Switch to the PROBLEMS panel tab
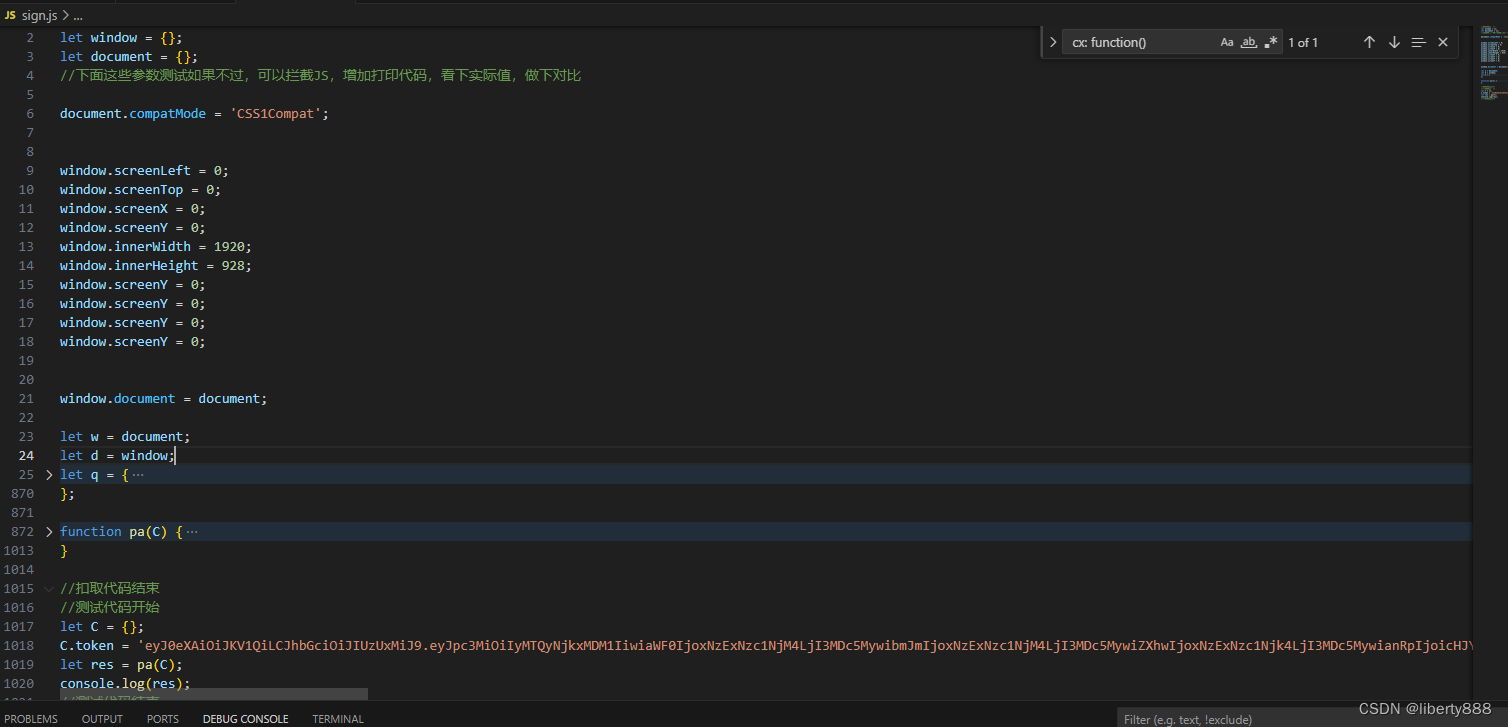 pos(31,719)
